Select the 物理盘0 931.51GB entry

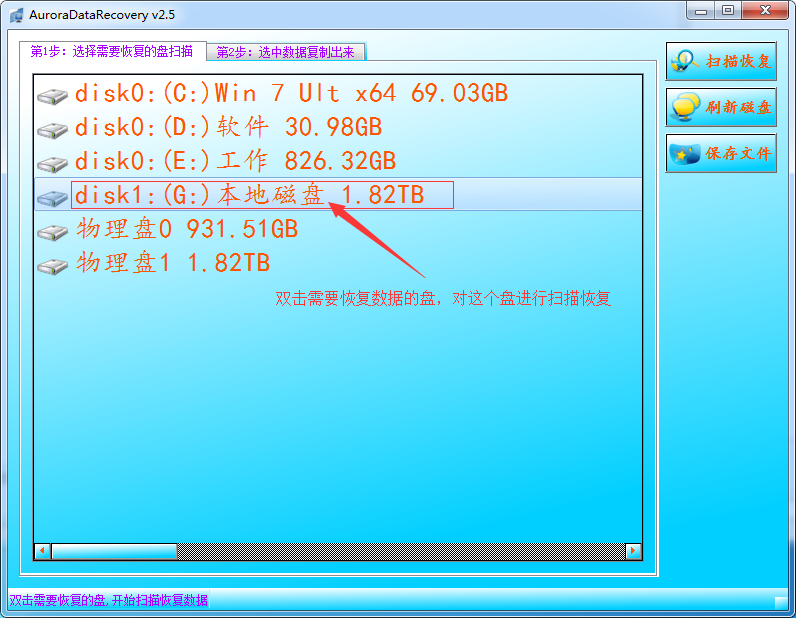pyautogui.click(x=187, y=230)
